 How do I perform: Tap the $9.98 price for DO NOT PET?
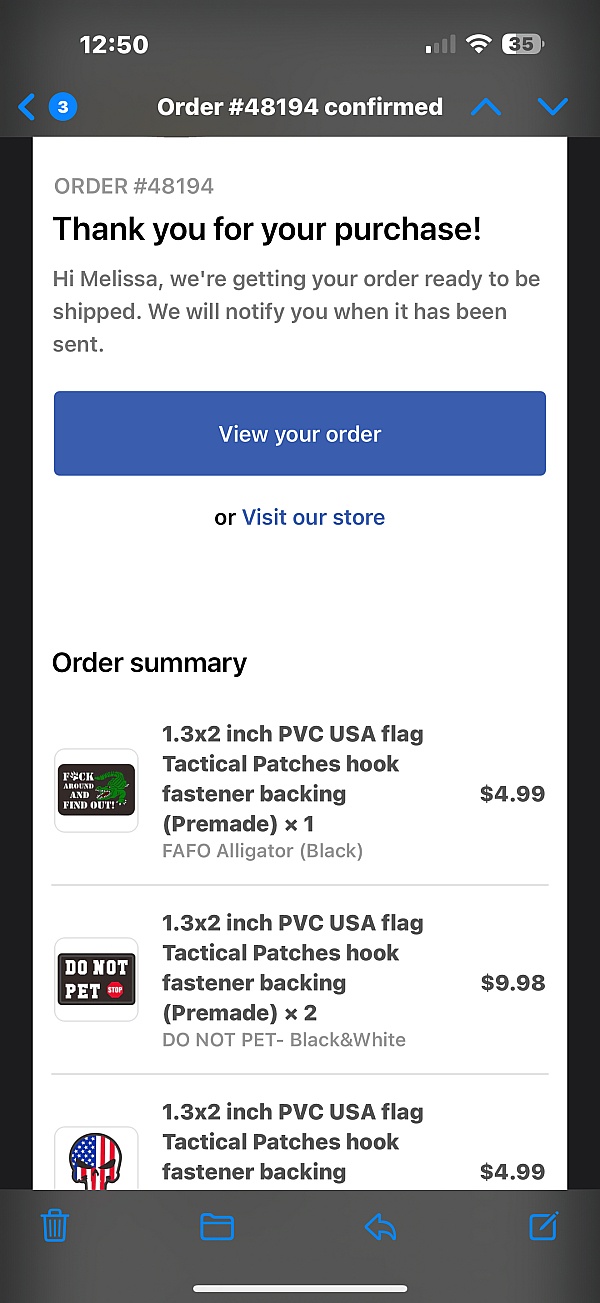click(513, 983)
